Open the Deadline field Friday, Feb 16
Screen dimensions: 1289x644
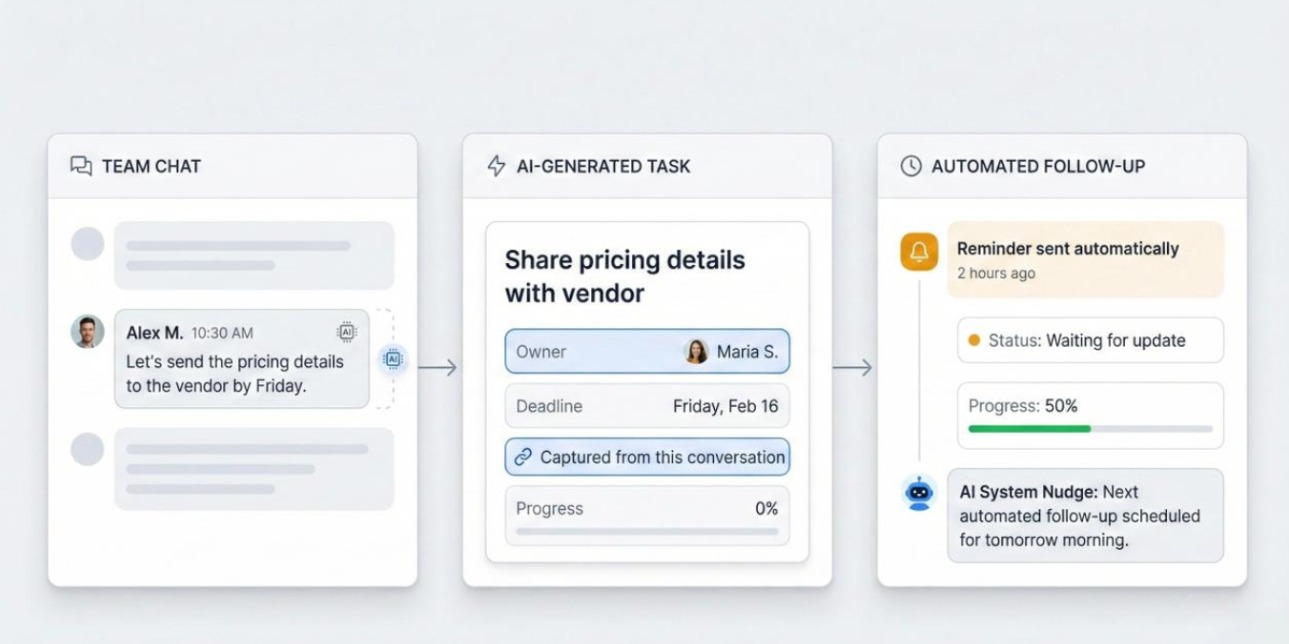(x=646, y=406)
